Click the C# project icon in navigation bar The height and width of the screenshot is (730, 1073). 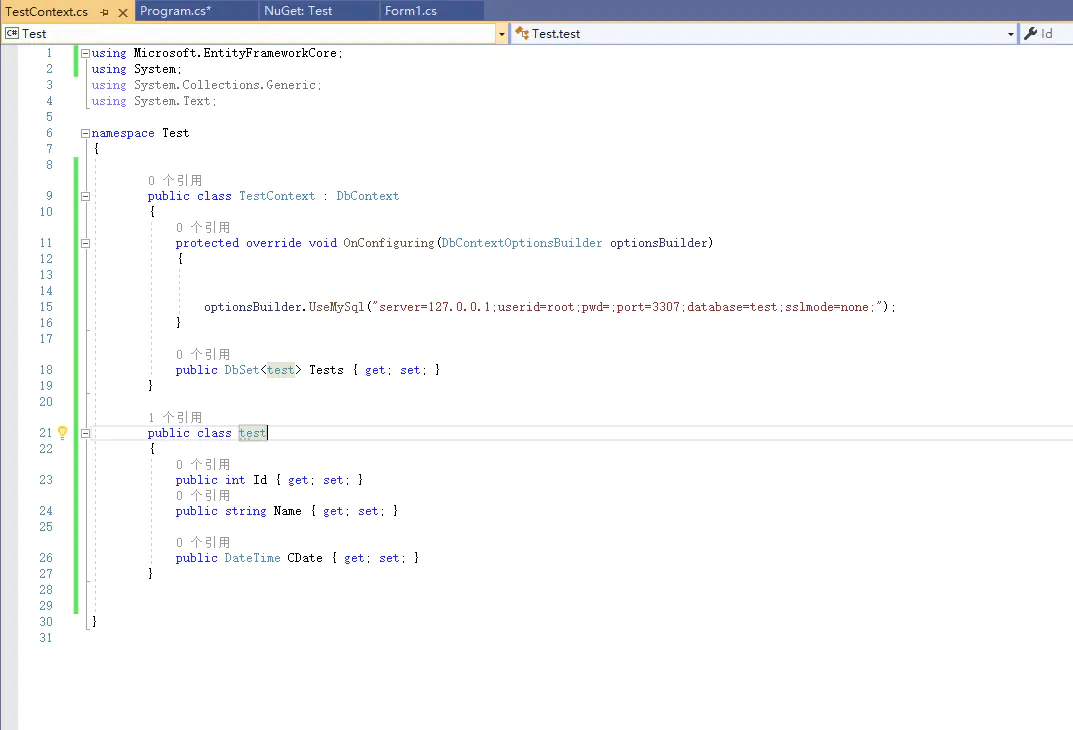click(x=12, y=34)
